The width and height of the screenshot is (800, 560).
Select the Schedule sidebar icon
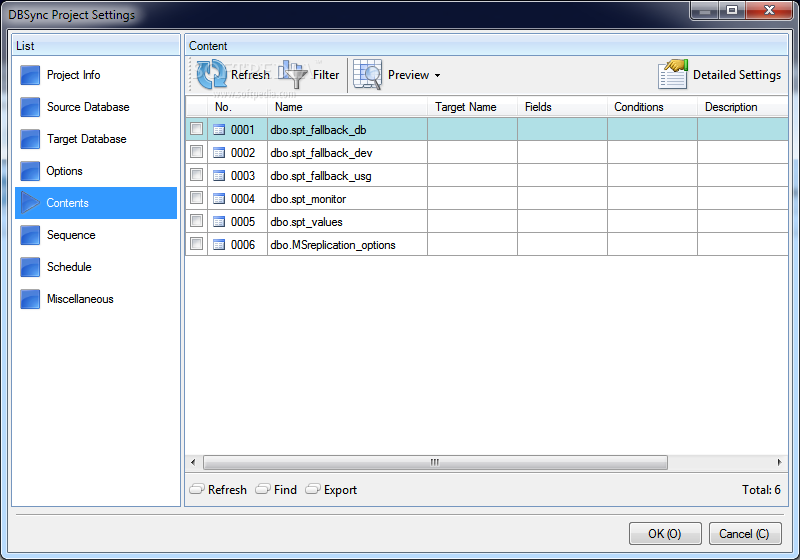[x=30, y=267]
